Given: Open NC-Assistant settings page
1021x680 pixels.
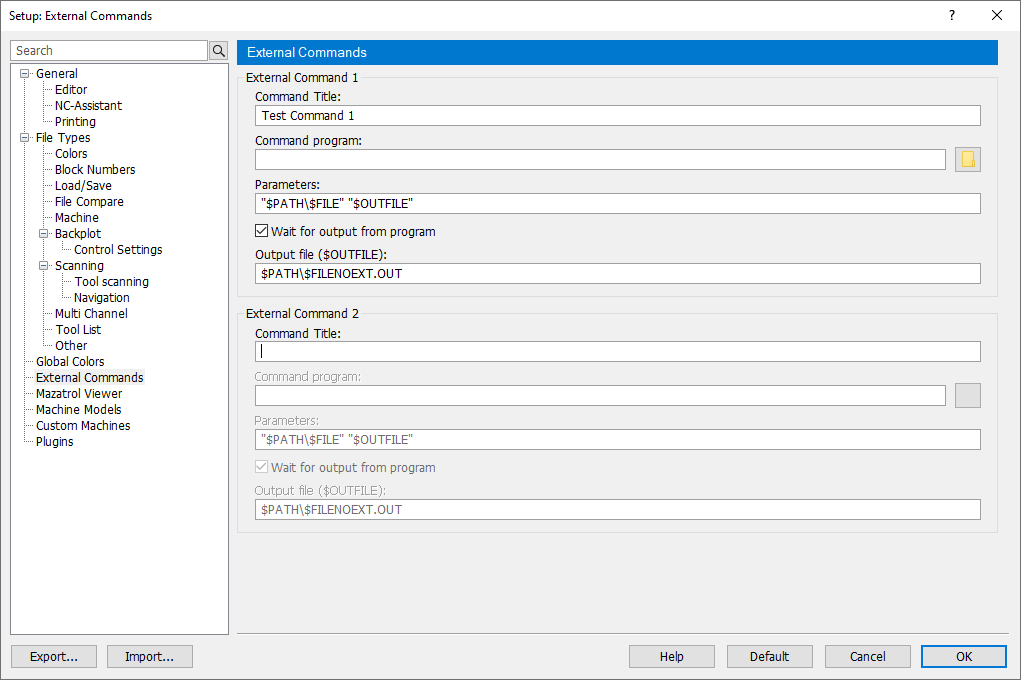Looking at the screenshot, I should [88, 106].
